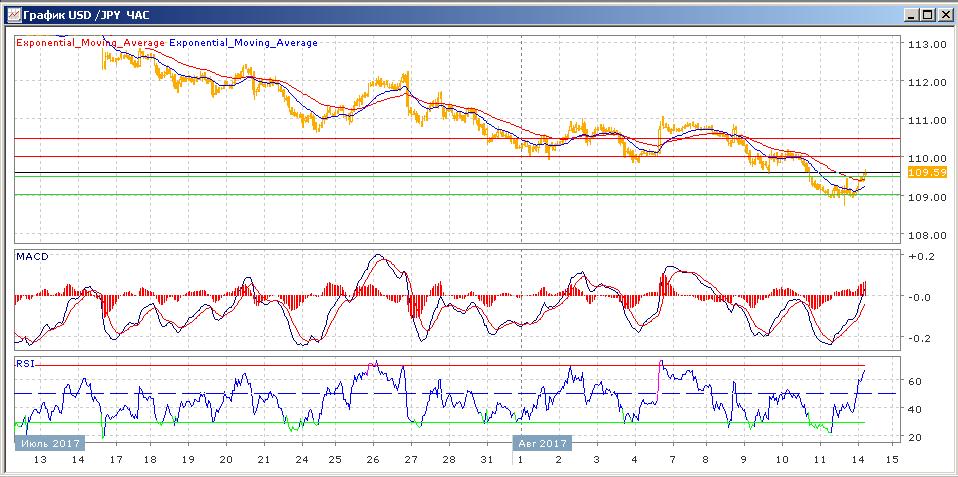Click the -0.0 MACD axis label
Image resolution: width=958 pixels, height=477 pixels.
click(x=921, y=297)
